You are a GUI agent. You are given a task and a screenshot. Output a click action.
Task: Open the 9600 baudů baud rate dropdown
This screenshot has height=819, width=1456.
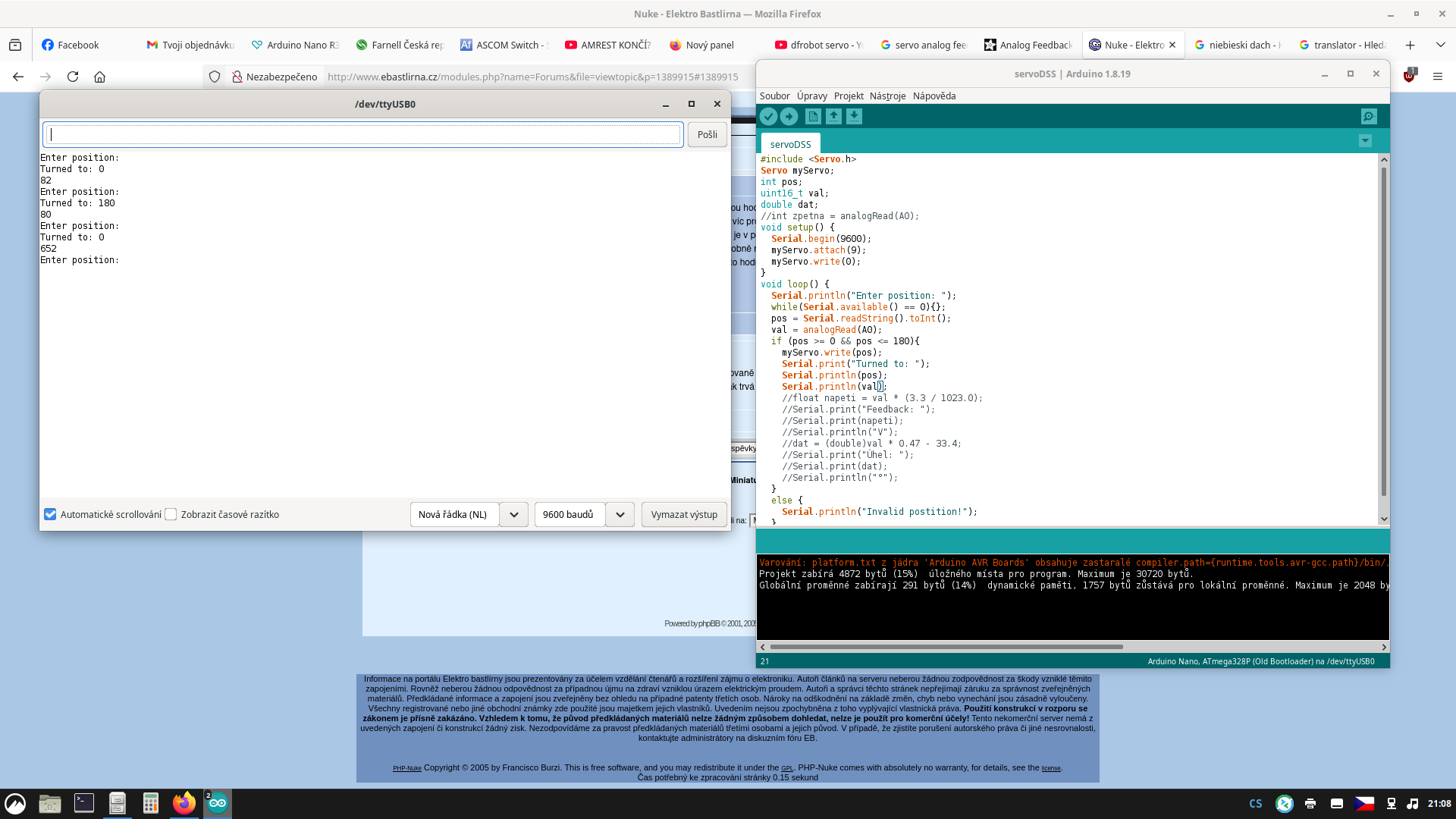pyautogui.click(x=620, y=514)
